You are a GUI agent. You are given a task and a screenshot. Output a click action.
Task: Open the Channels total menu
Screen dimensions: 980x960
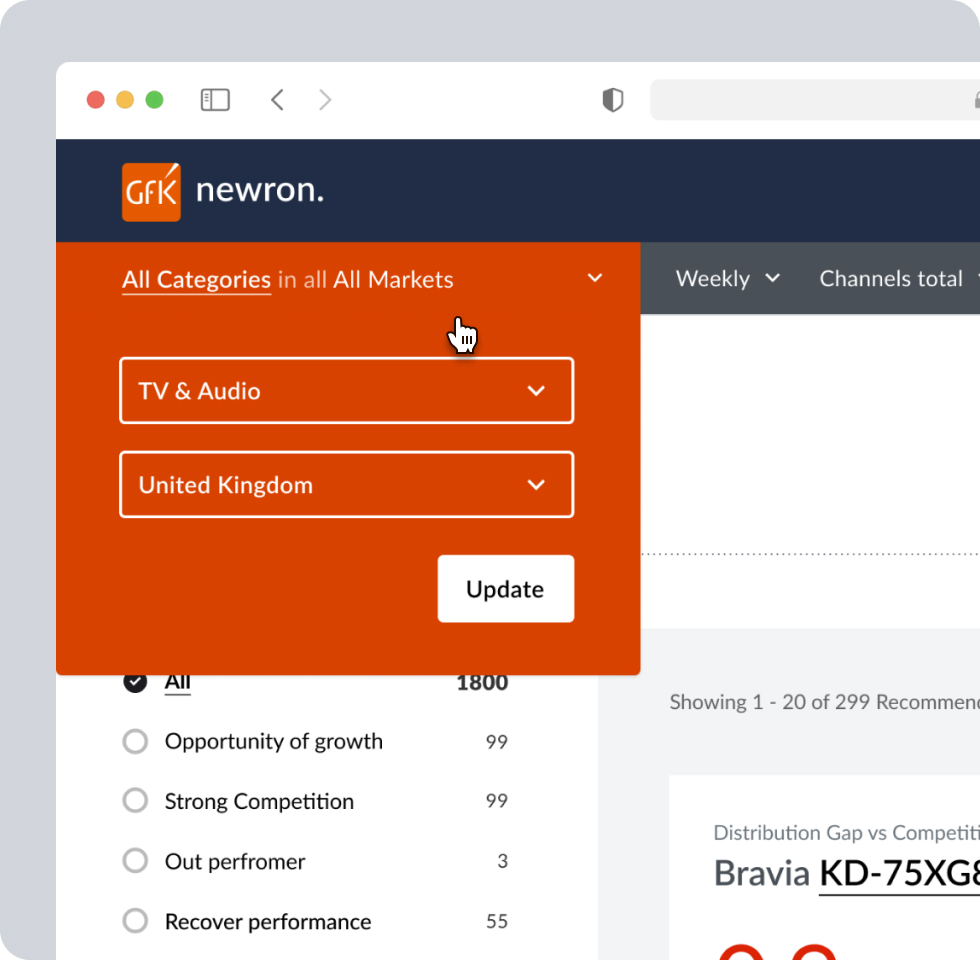895,279
